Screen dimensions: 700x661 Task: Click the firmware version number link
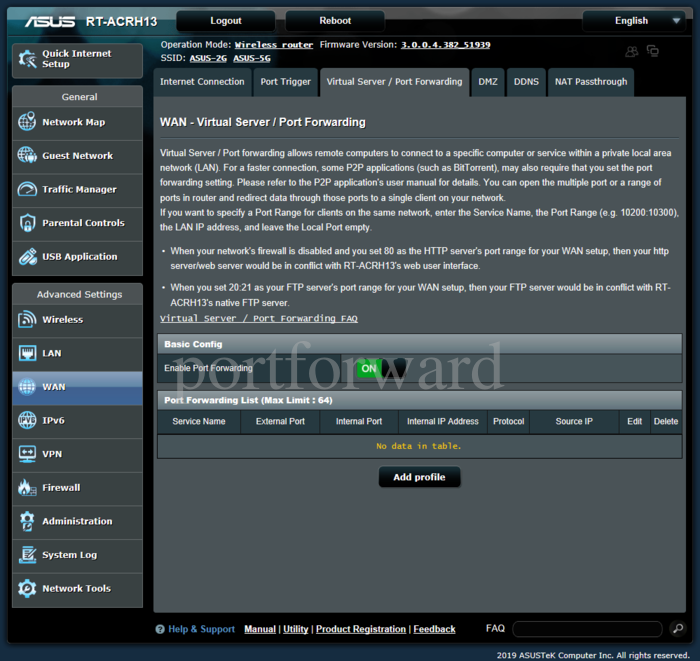(x=445, y=45)
